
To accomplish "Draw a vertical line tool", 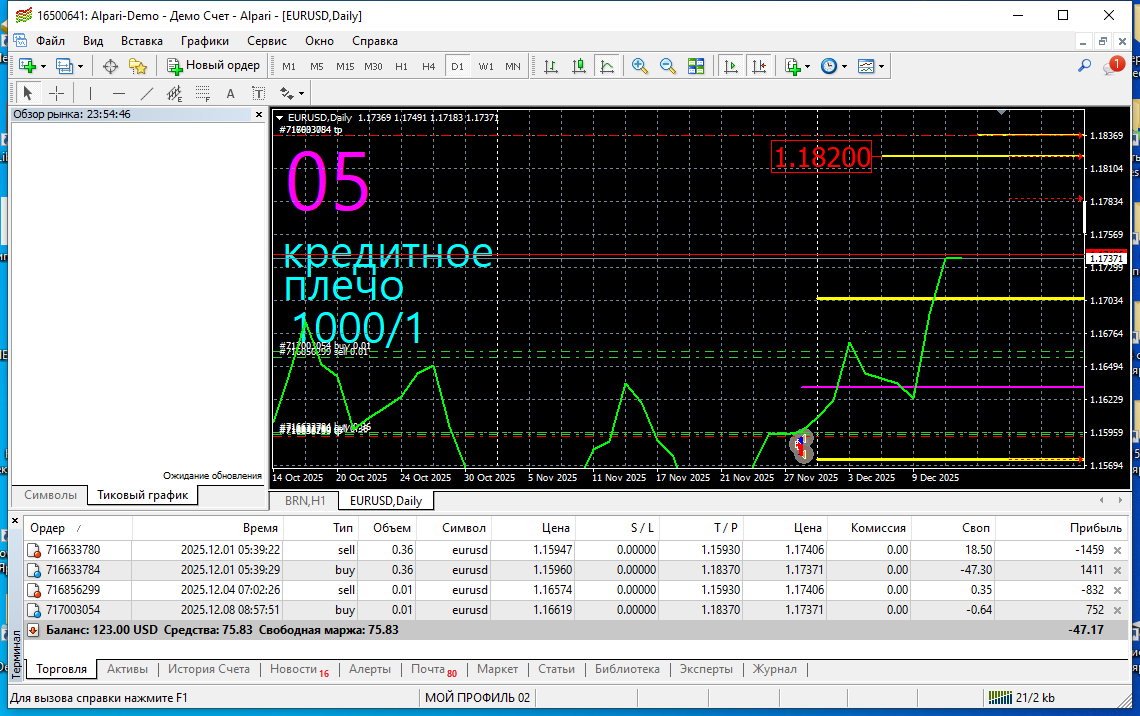I will [91, 94].
